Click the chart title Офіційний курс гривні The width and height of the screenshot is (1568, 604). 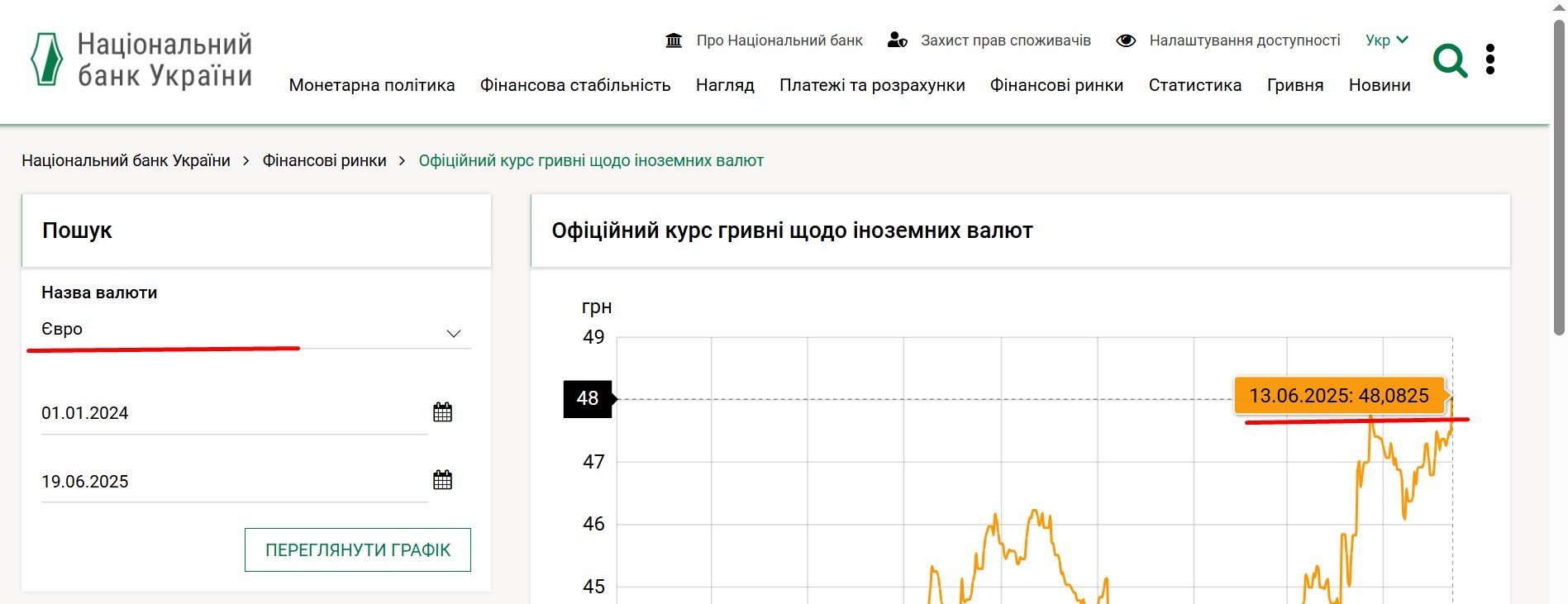tap(792, 231)
